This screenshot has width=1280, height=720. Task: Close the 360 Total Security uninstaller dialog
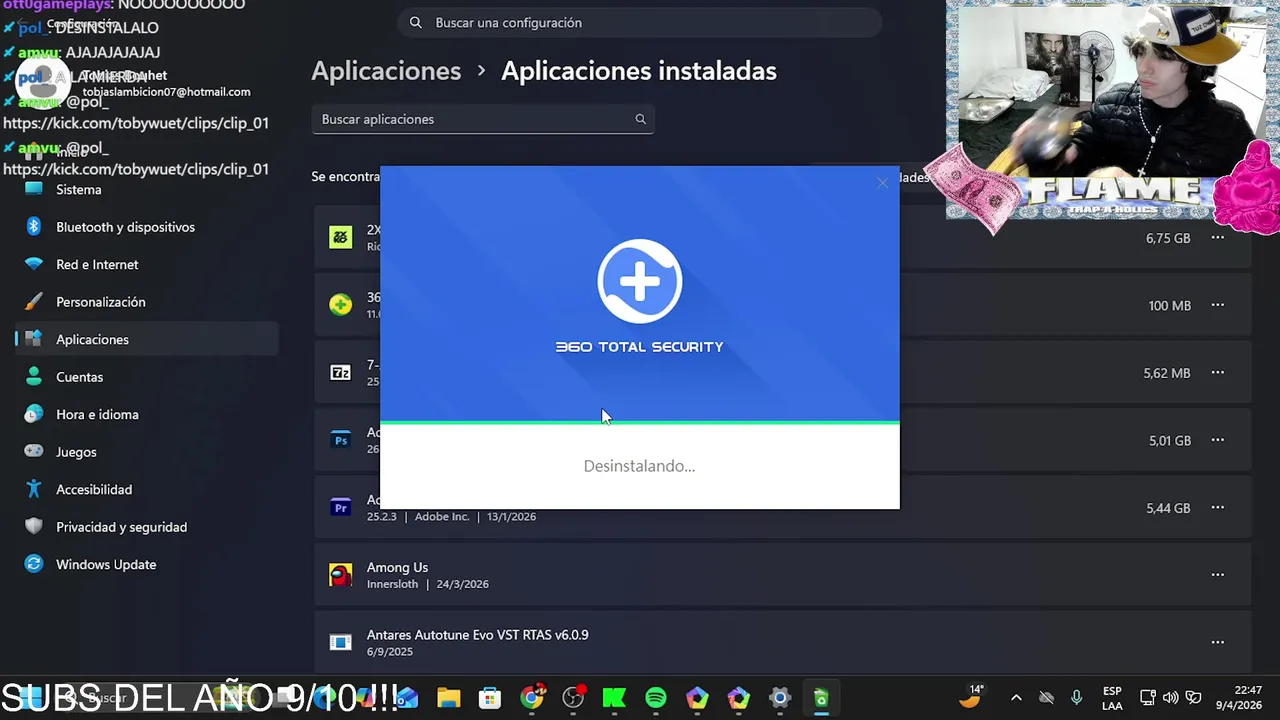pos(882,183)
